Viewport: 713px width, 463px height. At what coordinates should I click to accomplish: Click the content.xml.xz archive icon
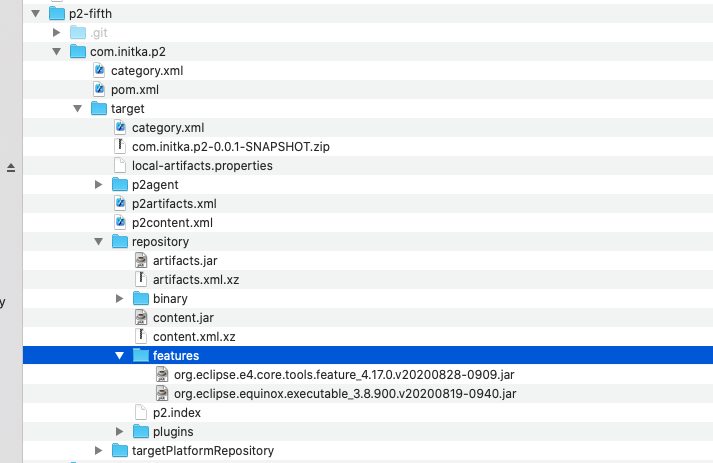141,337
